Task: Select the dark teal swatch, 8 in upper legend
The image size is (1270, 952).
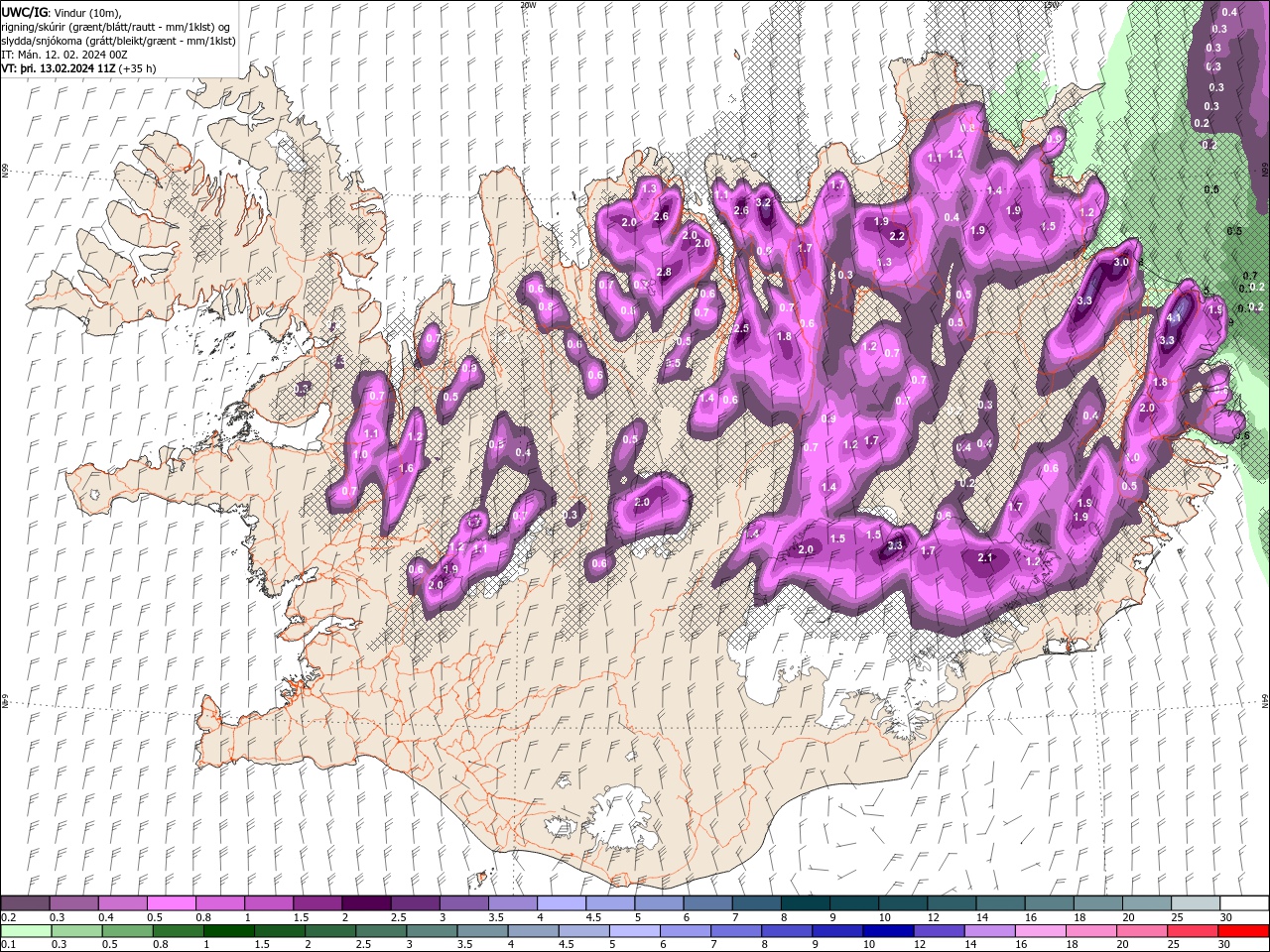Action: tap(806, 903)
